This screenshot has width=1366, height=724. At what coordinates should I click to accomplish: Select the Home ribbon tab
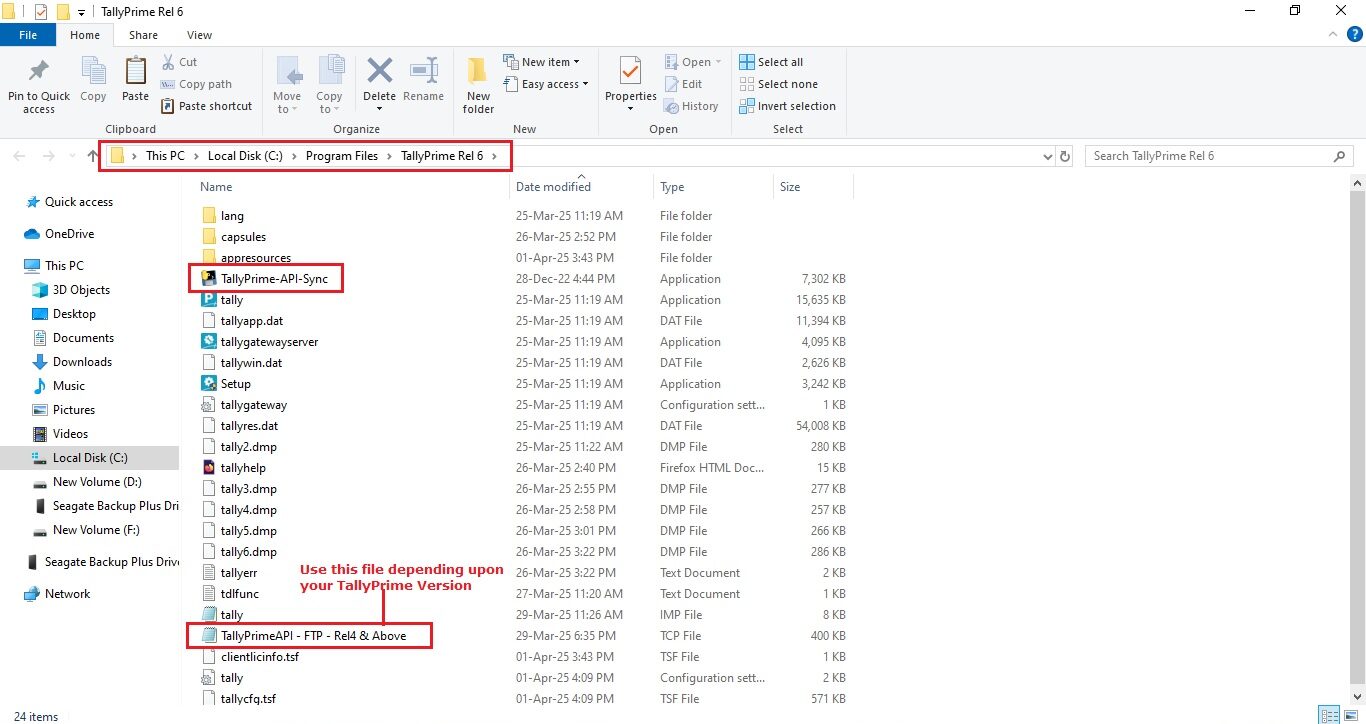[85, 35]
